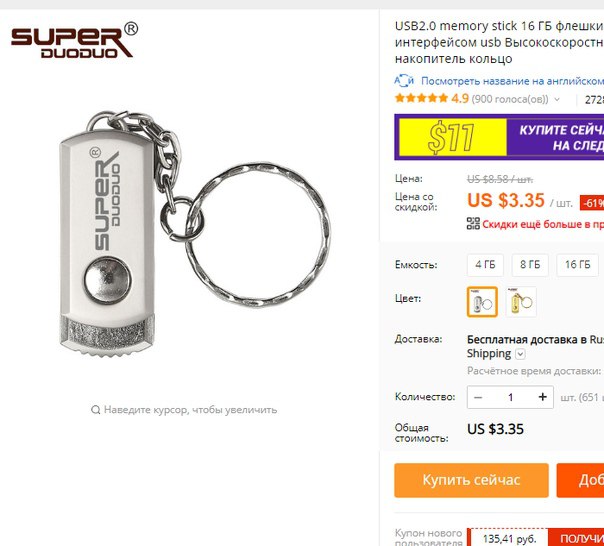The height and width of the screenshot is (546, 604).
Task: Click the quantity input field
Action: [x=510, y=397]
